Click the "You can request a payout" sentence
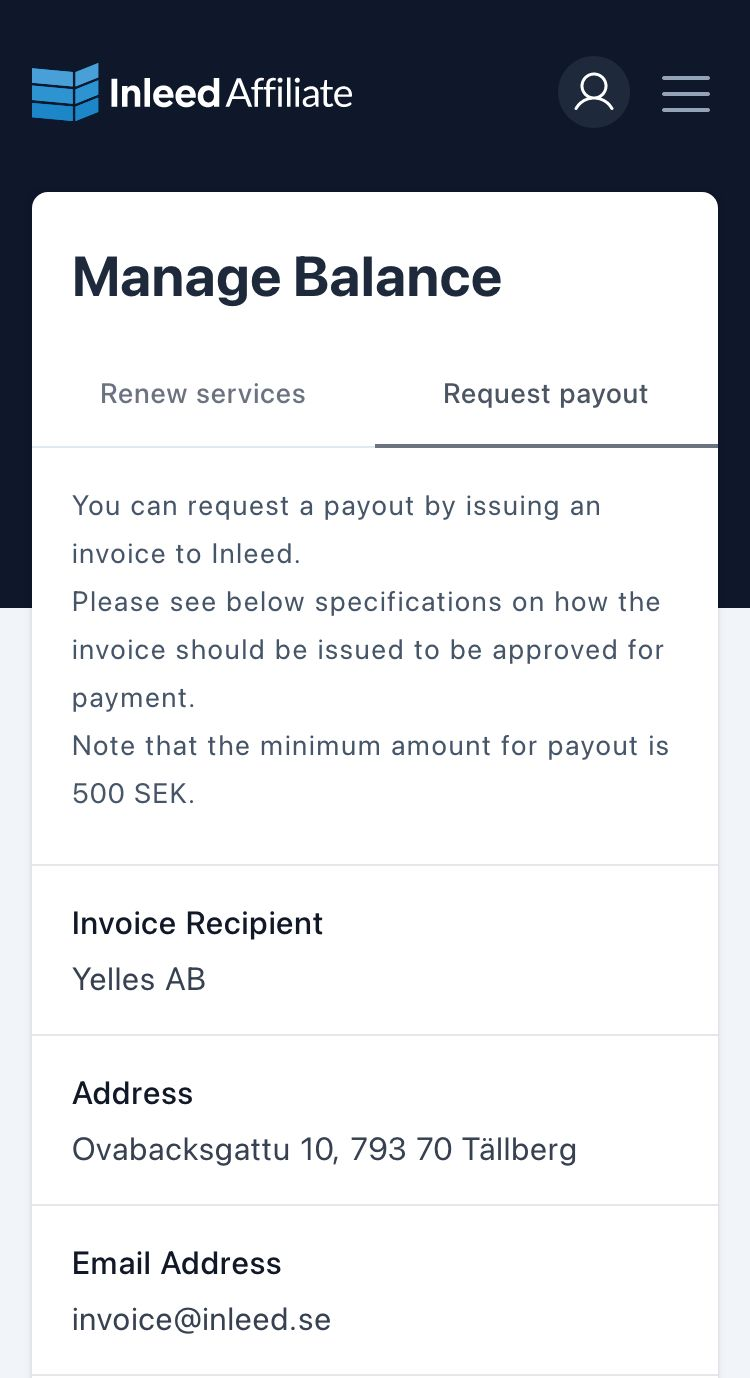Screen dimensions: 750x1378 336,506
